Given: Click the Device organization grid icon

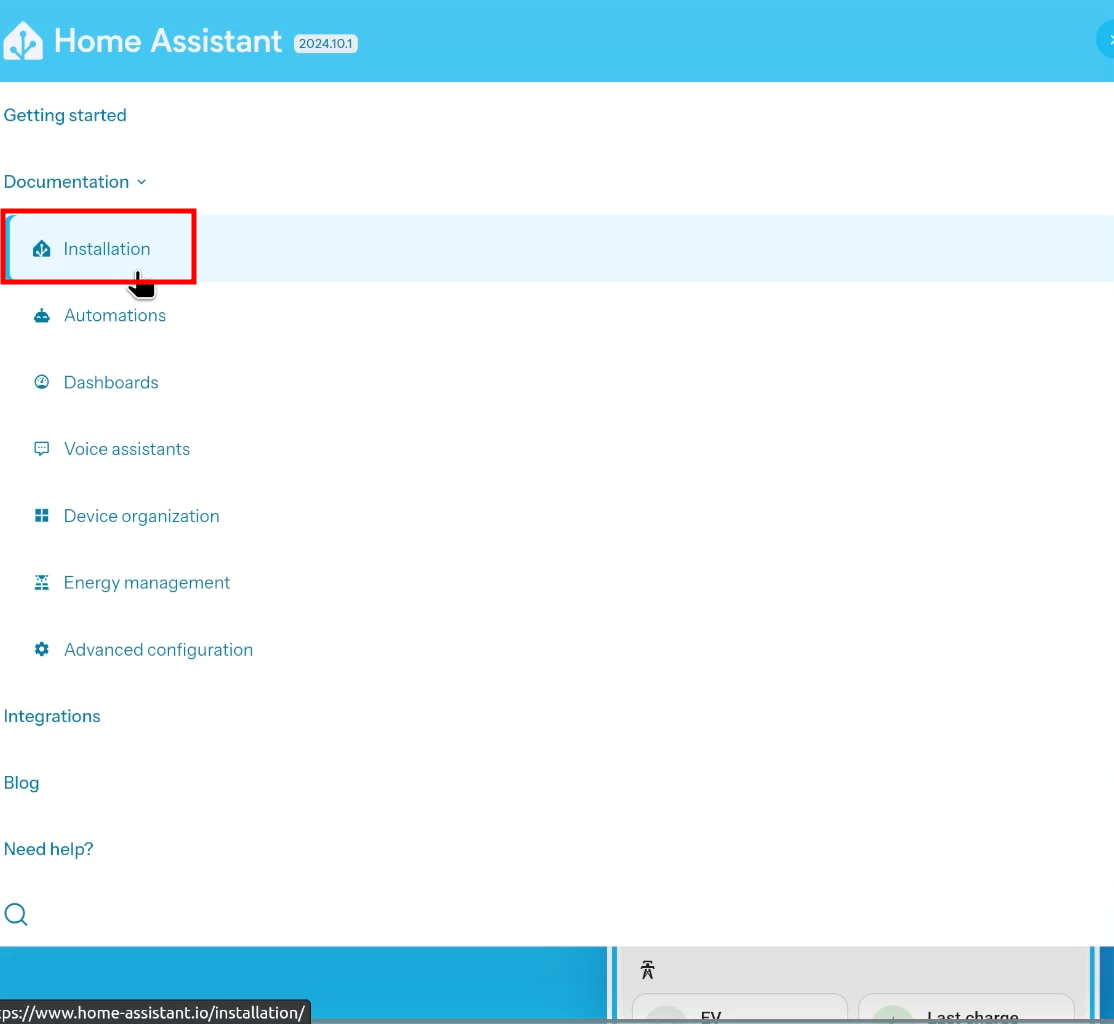Looking at the screenshot, I should point(42,516).
